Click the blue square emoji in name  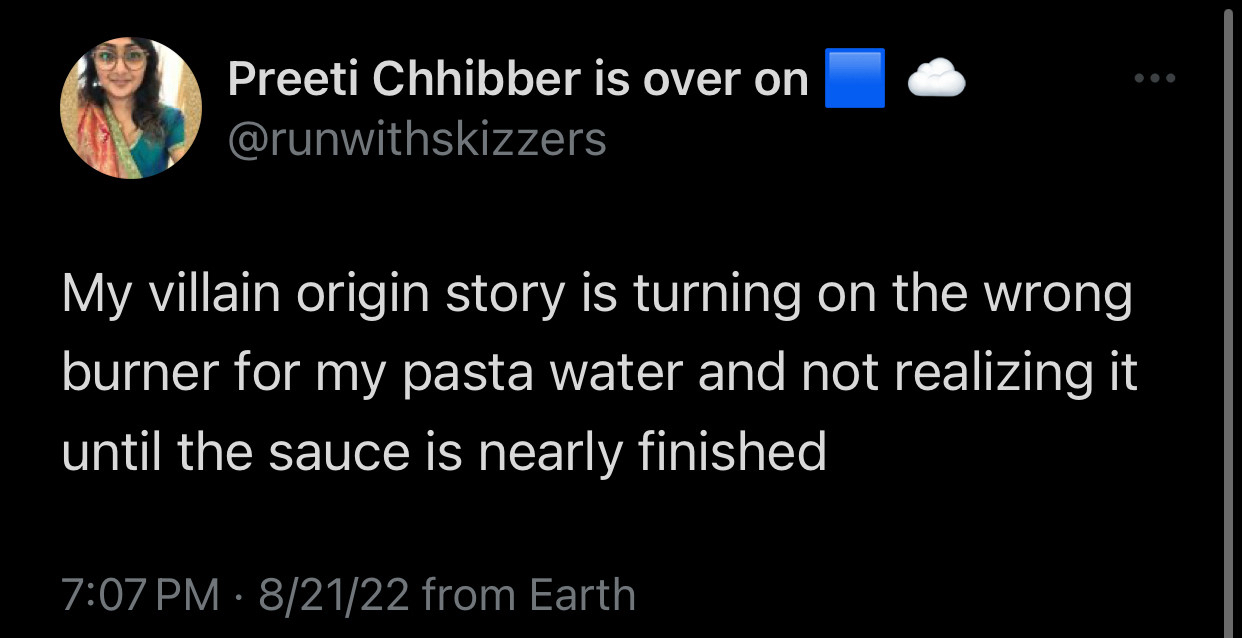854,78
